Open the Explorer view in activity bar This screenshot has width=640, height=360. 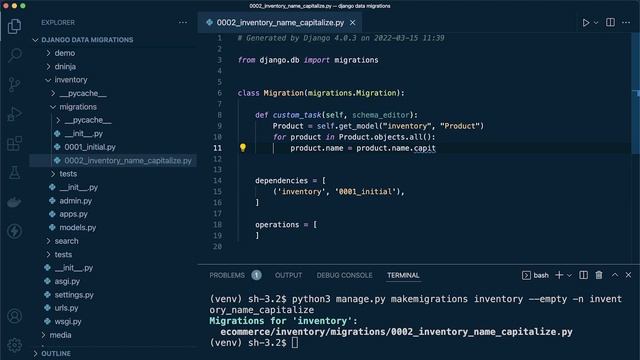14,27
